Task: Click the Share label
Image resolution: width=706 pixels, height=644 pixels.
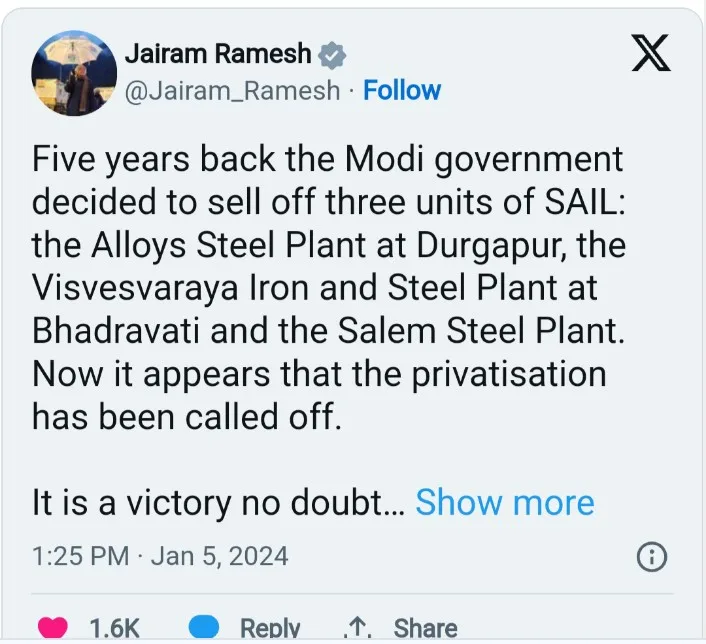Action: (x=425, y=628)
